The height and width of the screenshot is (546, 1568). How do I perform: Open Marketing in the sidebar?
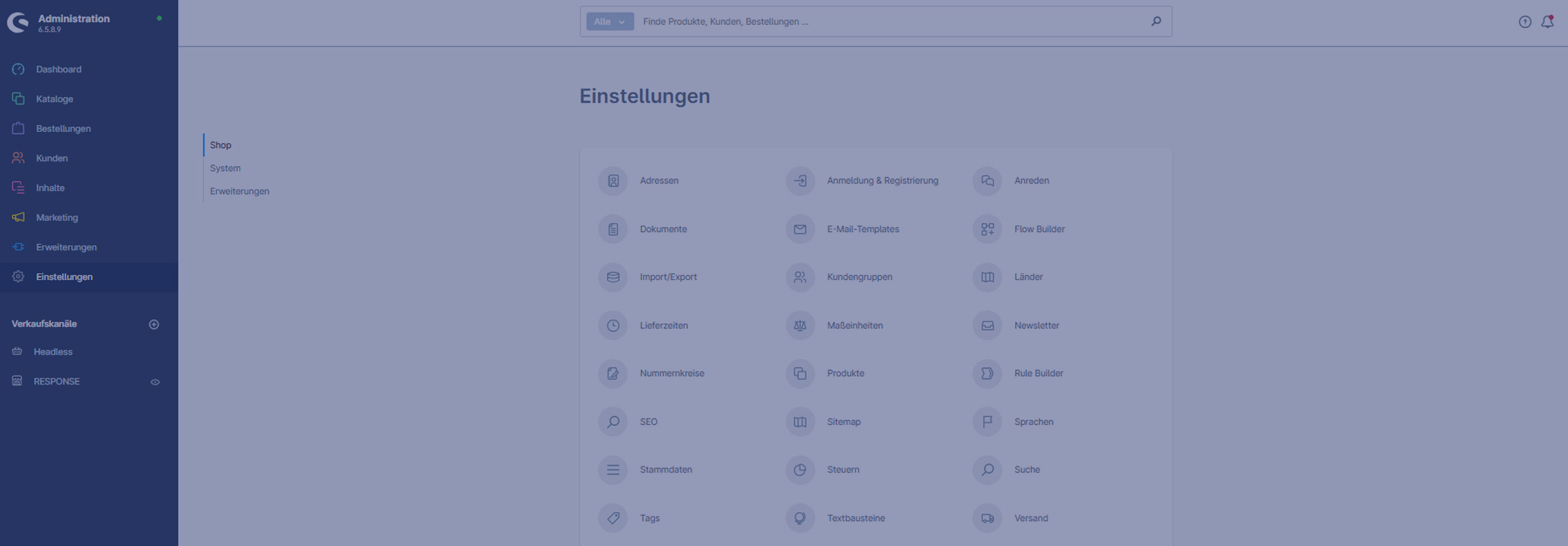point(89,218)
